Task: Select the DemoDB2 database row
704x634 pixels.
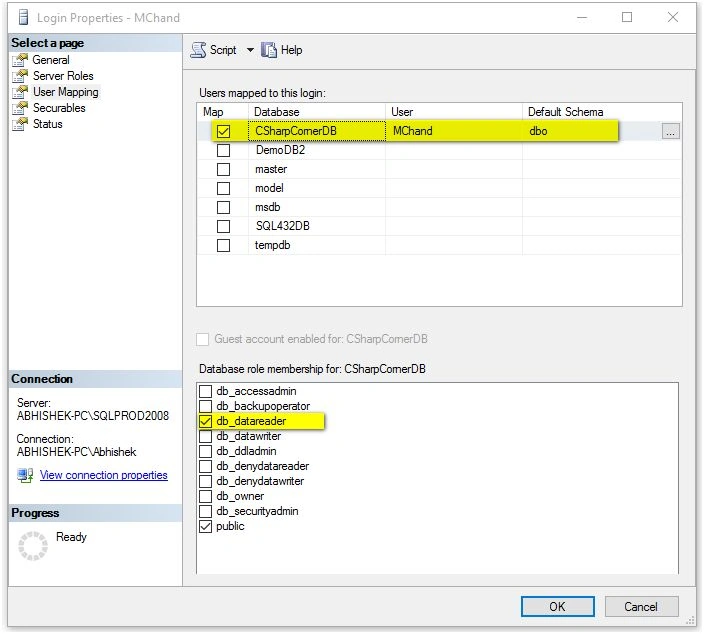Action: click(x=439, y=150)
